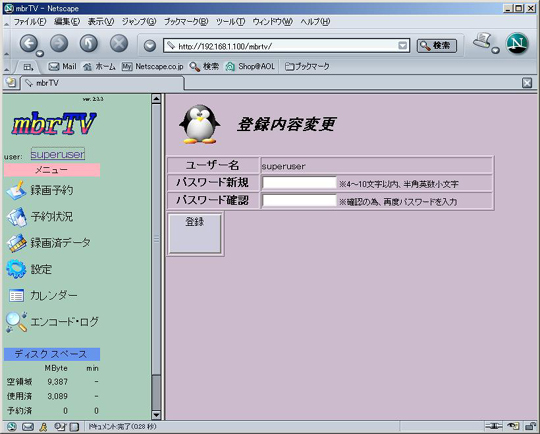Click the browser Back arrow button
Viewport: 540px width, 434px height.
pos(29,44)
